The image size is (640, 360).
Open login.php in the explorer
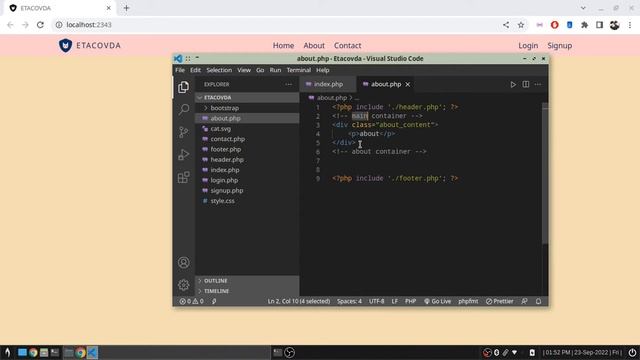coord(247,180)
